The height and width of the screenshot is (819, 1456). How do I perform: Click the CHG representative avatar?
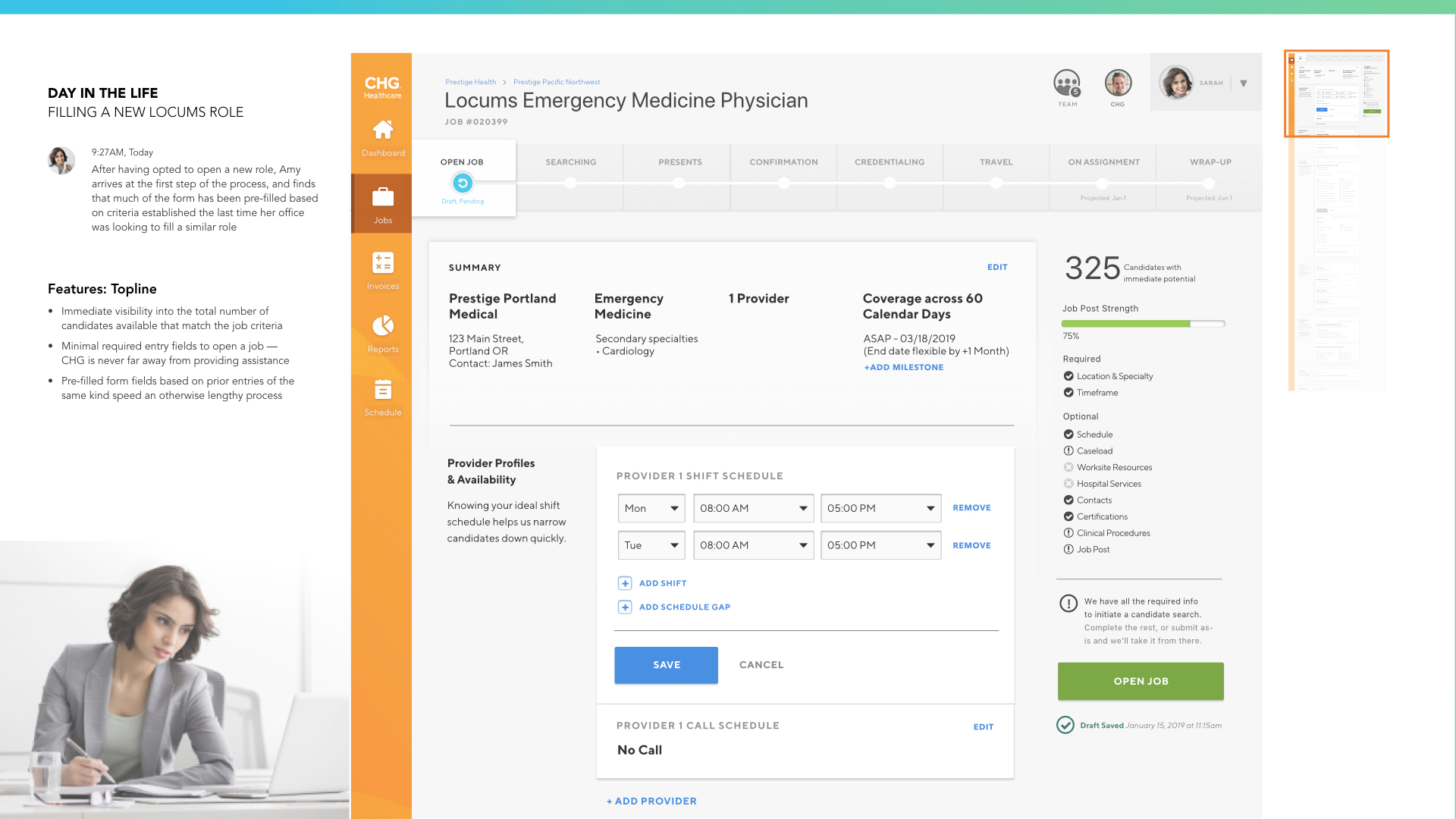[1118, 83]
